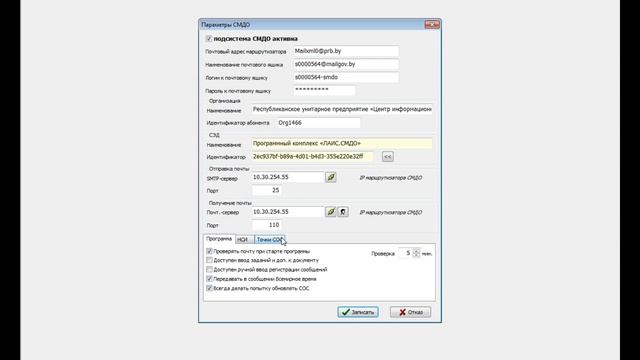Click the "Почтовый адрес маршрутизатора" label
Viewport: 640px width, 360px height.
click(246, 52)
